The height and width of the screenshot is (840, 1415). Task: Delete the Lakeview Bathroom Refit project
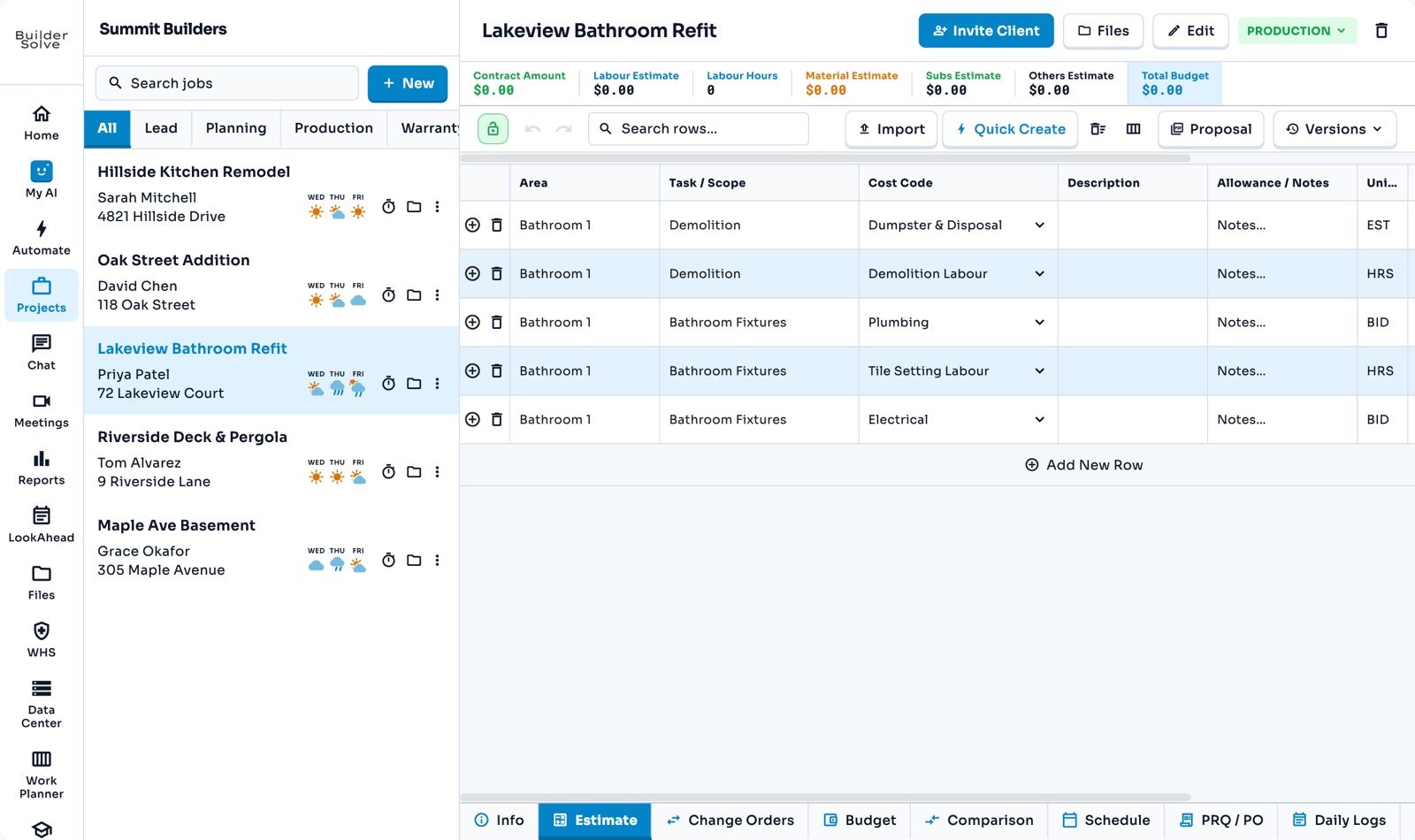point(1381,31)
